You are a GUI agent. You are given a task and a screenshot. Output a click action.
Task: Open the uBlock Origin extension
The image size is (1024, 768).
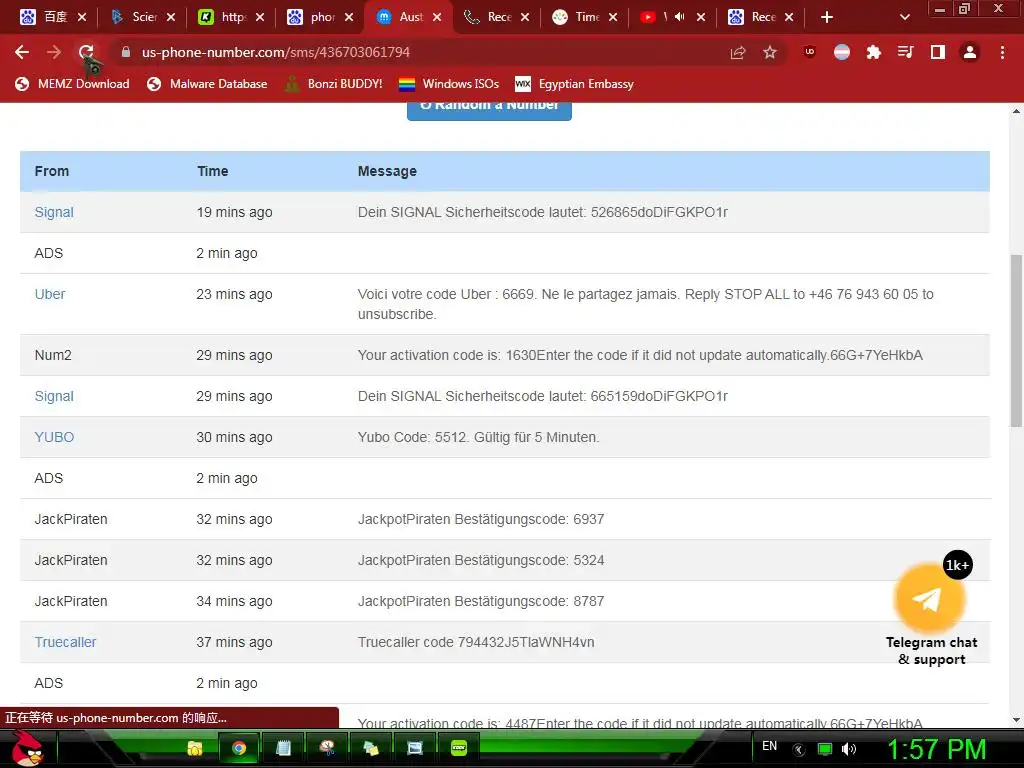pyautogui.click(x=810, y=52)
